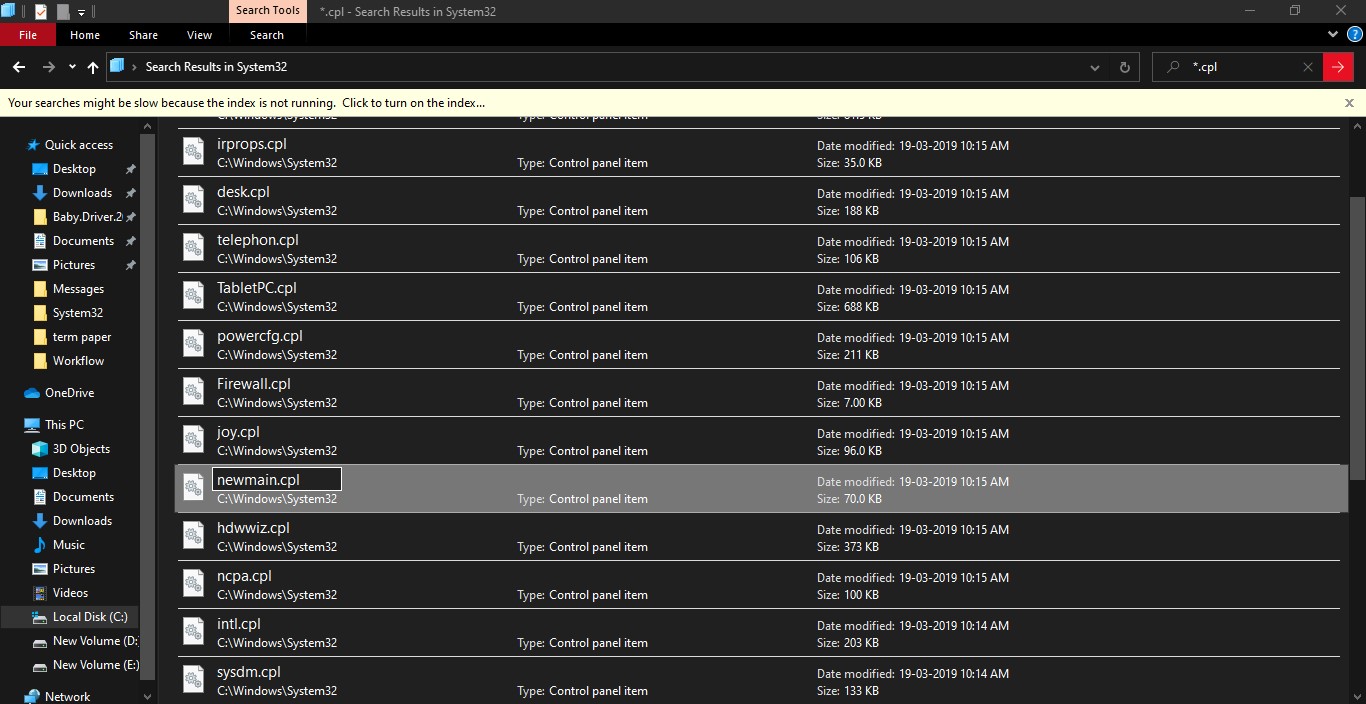Open the term paper folder
This screenshot has width=1366, height=704.
click(82, 337)
